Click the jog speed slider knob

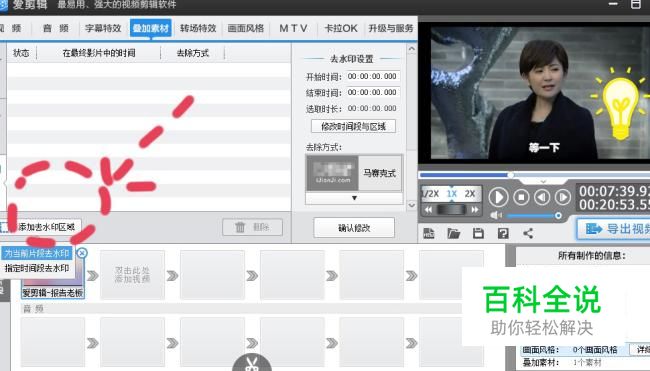coord(451,209)
